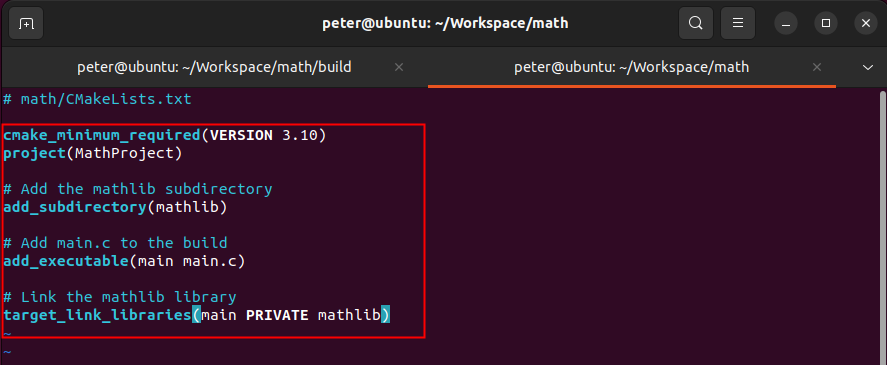Open a new terminal tab
Image resolution: width=887 pixels, height=365 pixels.
tap(26, 24)
